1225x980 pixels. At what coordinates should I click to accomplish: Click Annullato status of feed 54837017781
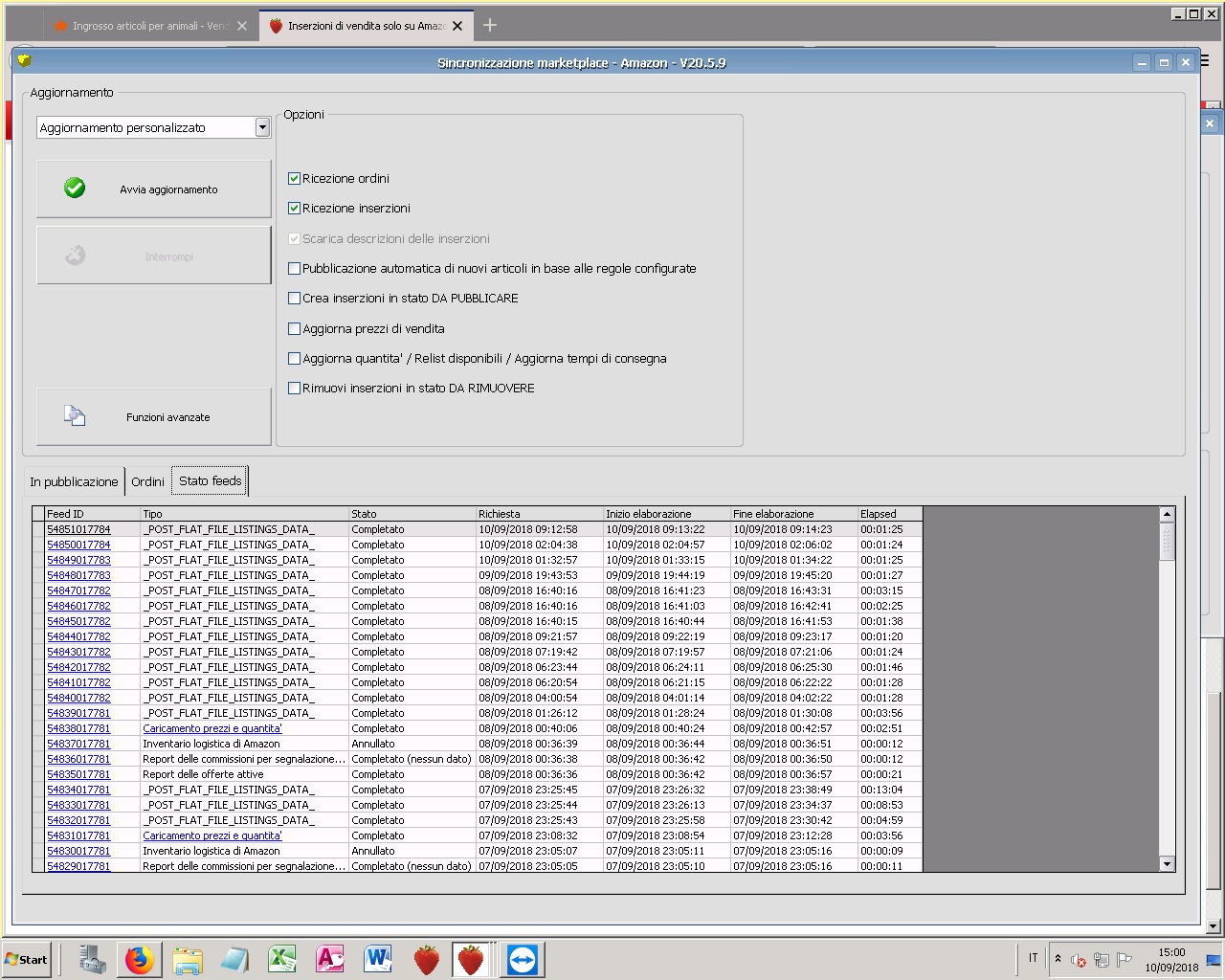pos(373,744)
